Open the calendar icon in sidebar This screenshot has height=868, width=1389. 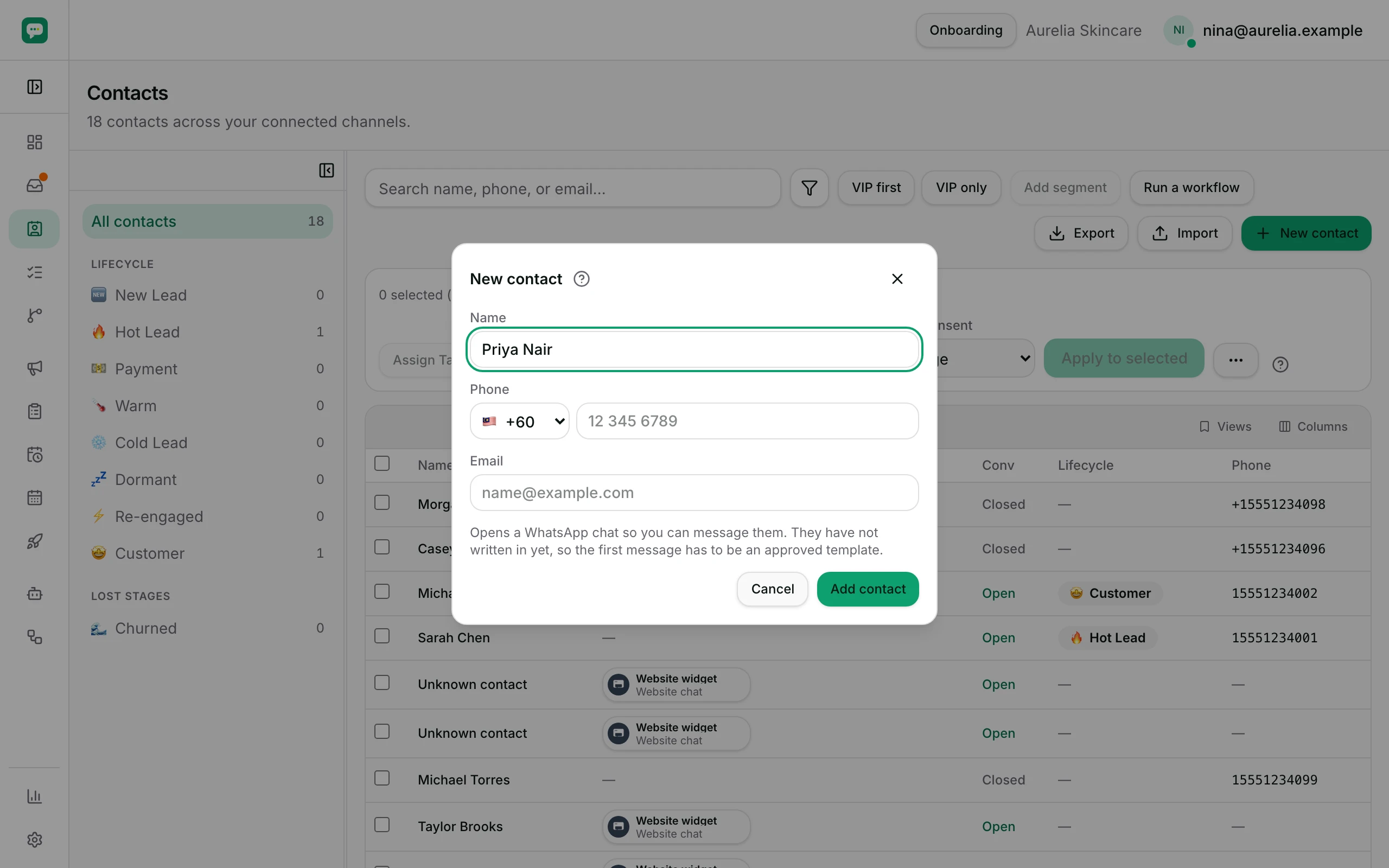pyautogui.click(x=34, y=497)
